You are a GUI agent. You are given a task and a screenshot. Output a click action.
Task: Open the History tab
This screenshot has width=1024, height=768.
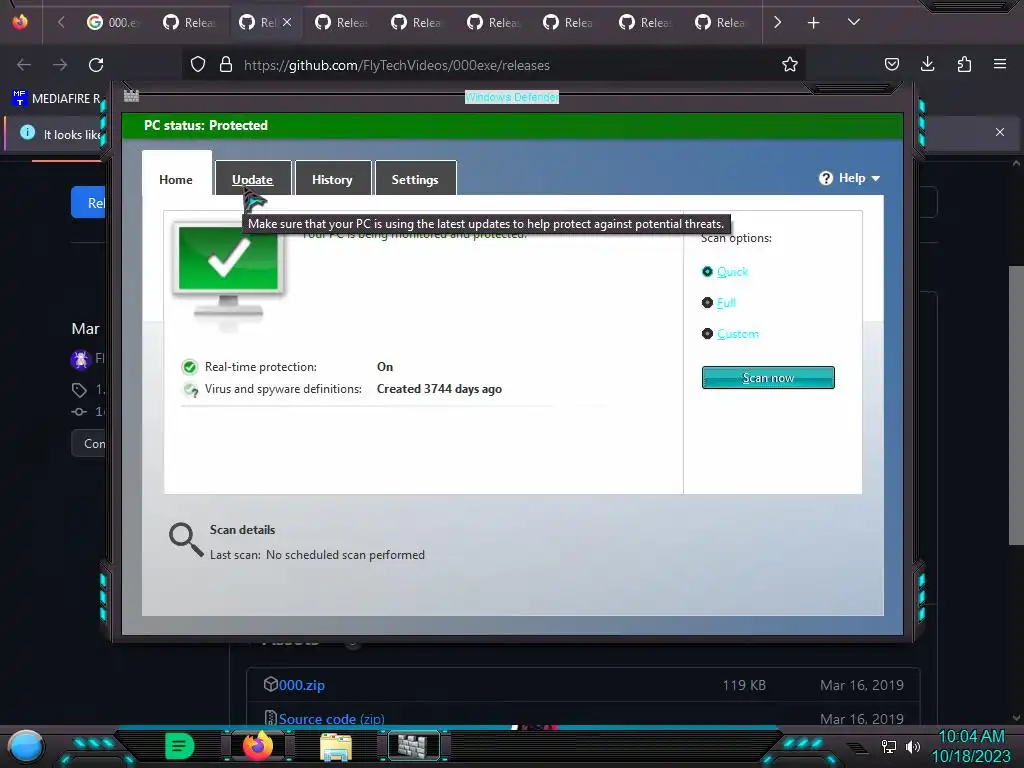(x=332, y=179)
